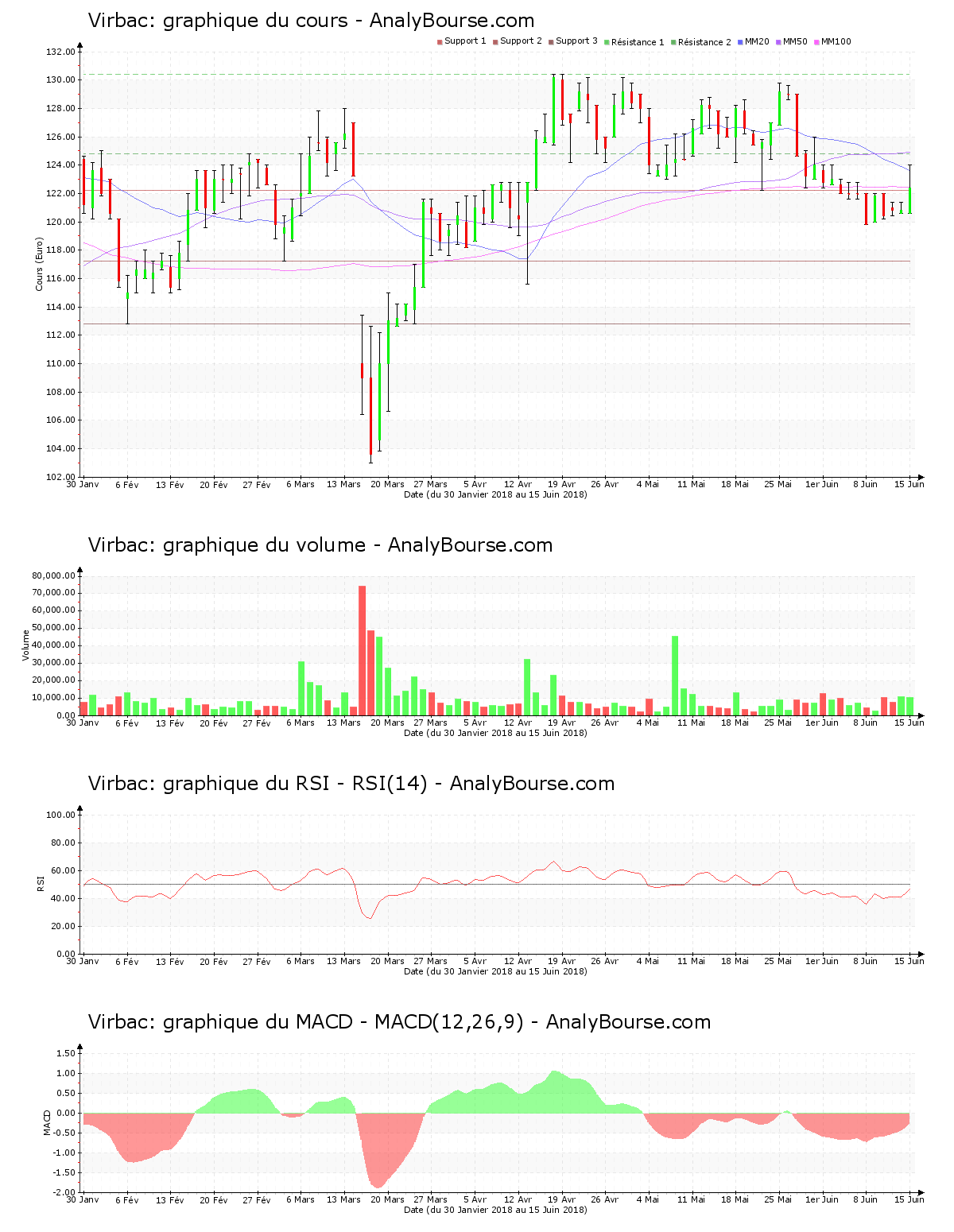Image resolution: width=954 pixels, height=1232 pixels.
Task: Click the 102.00 value on price axis
Action: [x=60, y=477]
